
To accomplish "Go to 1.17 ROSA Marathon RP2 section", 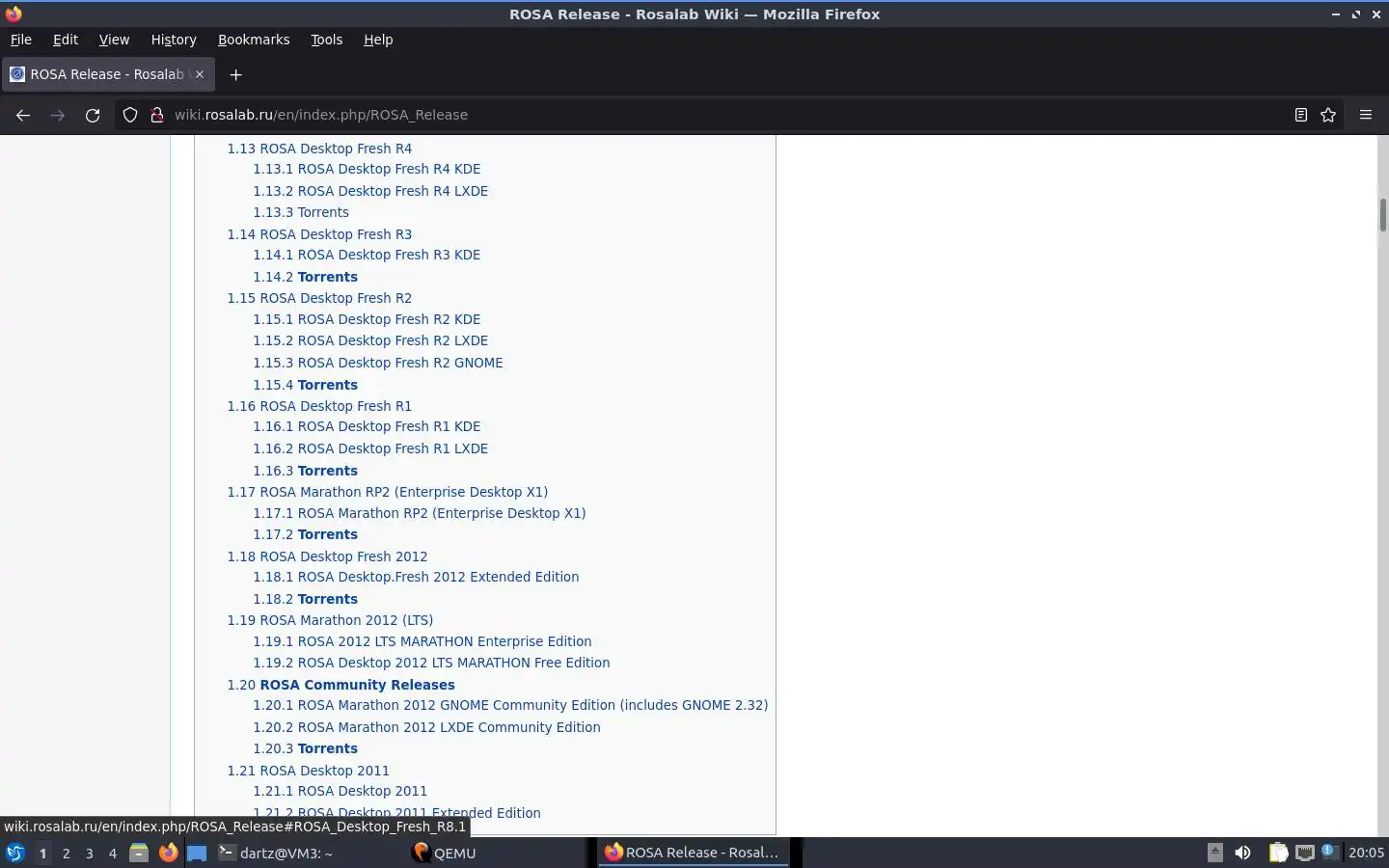I will pos(387,492).
